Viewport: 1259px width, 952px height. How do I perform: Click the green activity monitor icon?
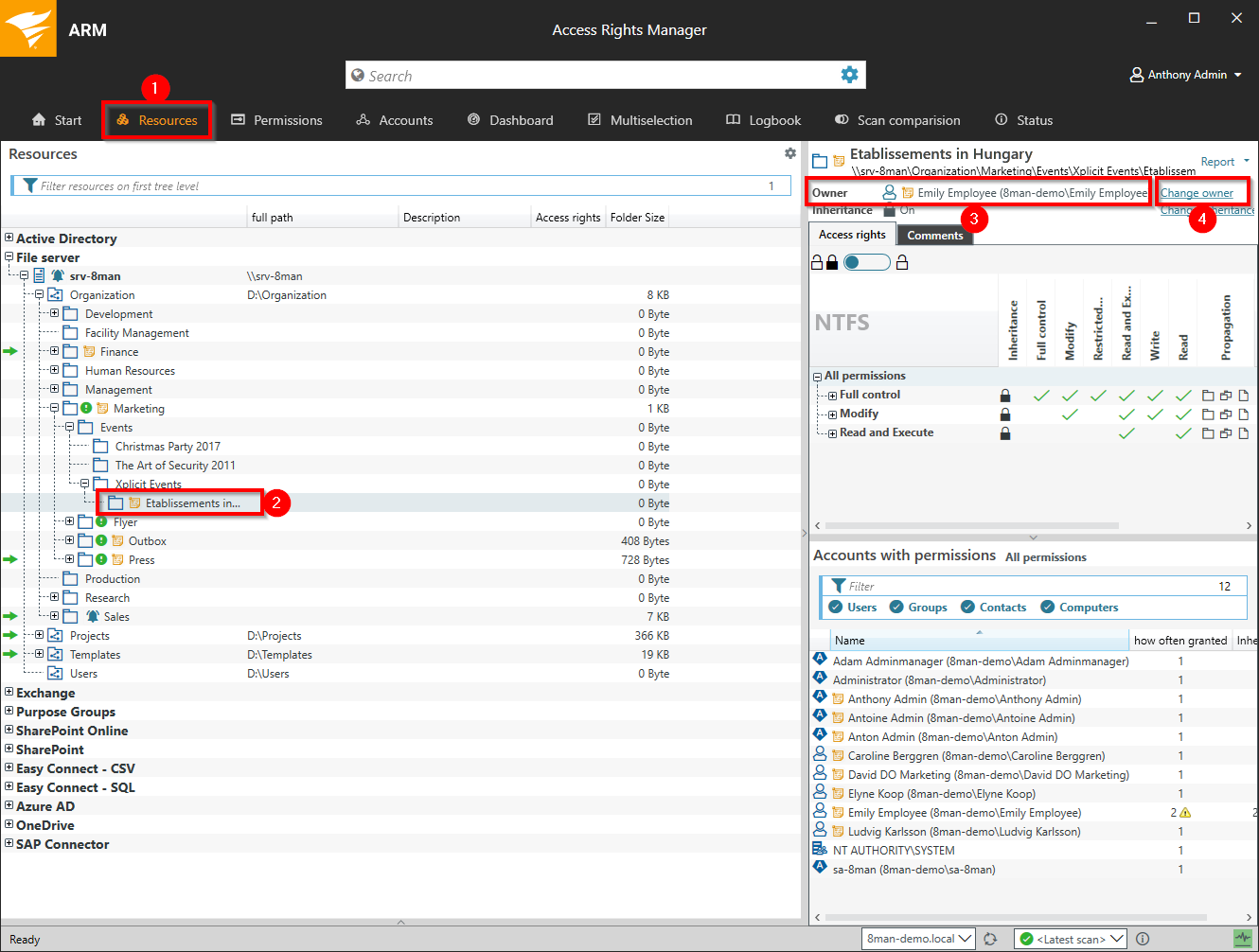(x=1243, y=939)
